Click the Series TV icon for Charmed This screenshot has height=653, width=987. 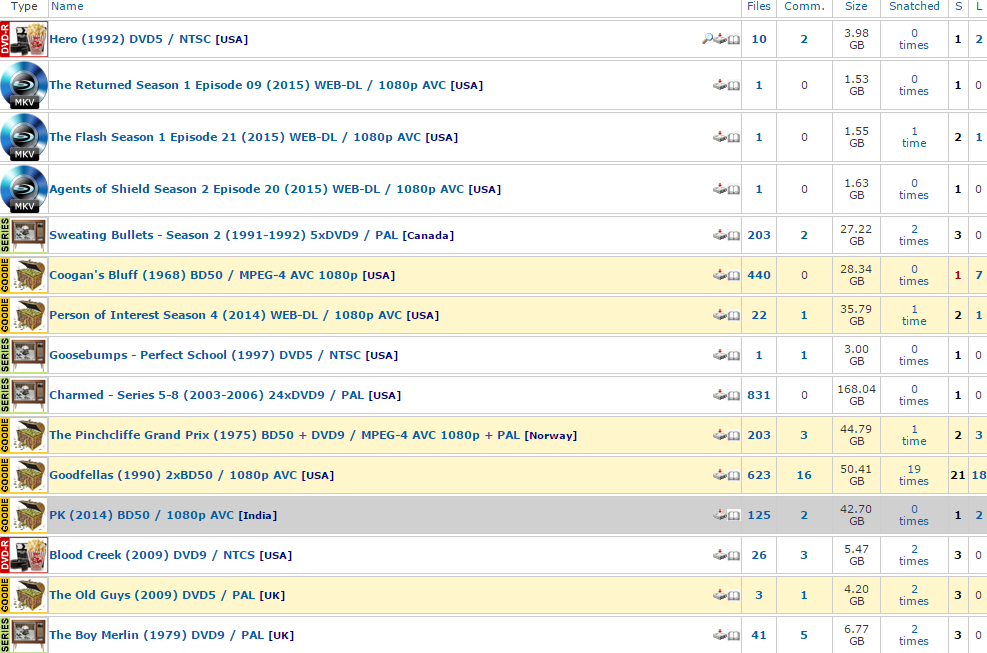click(24, 395)
